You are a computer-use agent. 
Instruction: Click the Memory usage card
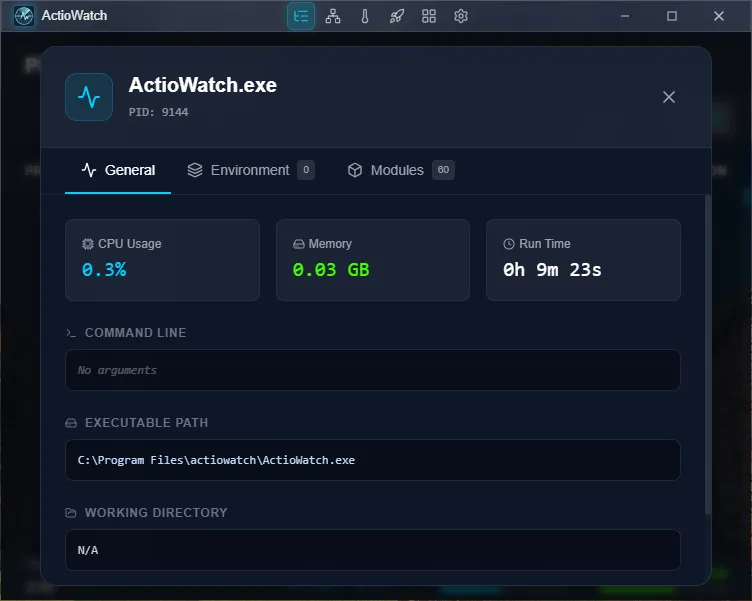click(x=373, y=260)
